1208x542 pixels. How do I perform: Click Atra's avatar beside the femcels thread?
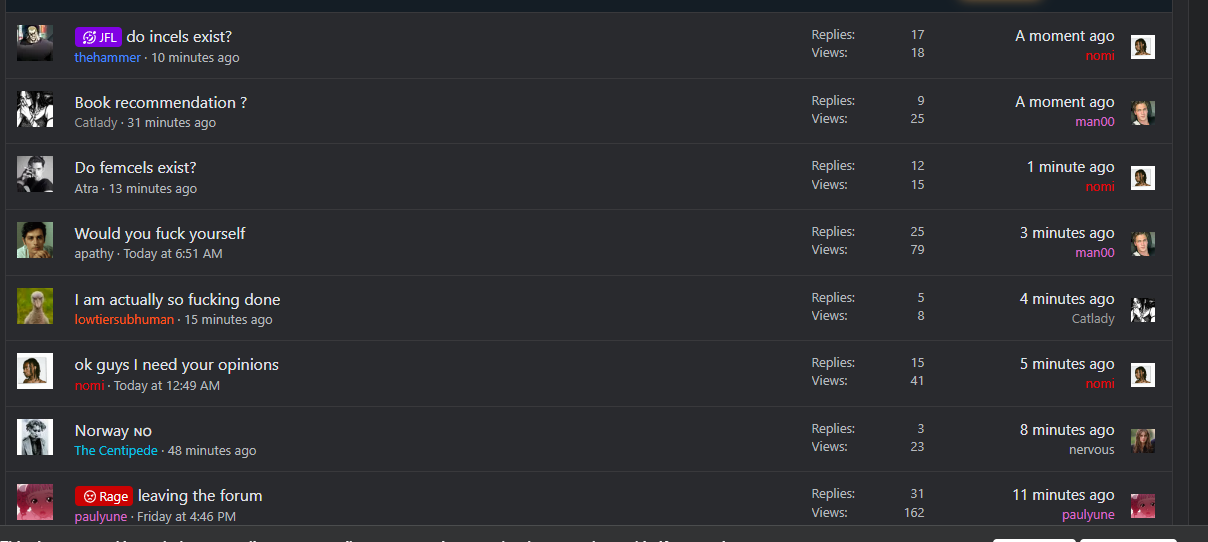click(35, 175)
